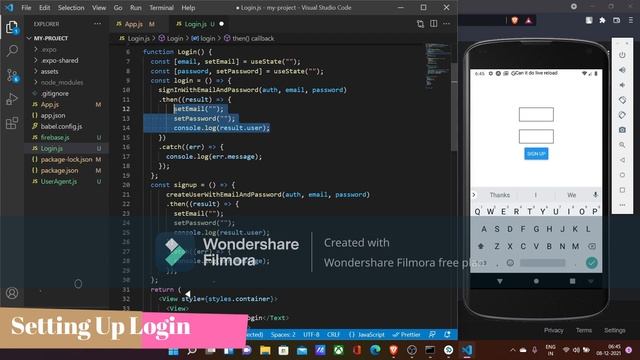Rotate the emulator right

[x=622, y=115]
